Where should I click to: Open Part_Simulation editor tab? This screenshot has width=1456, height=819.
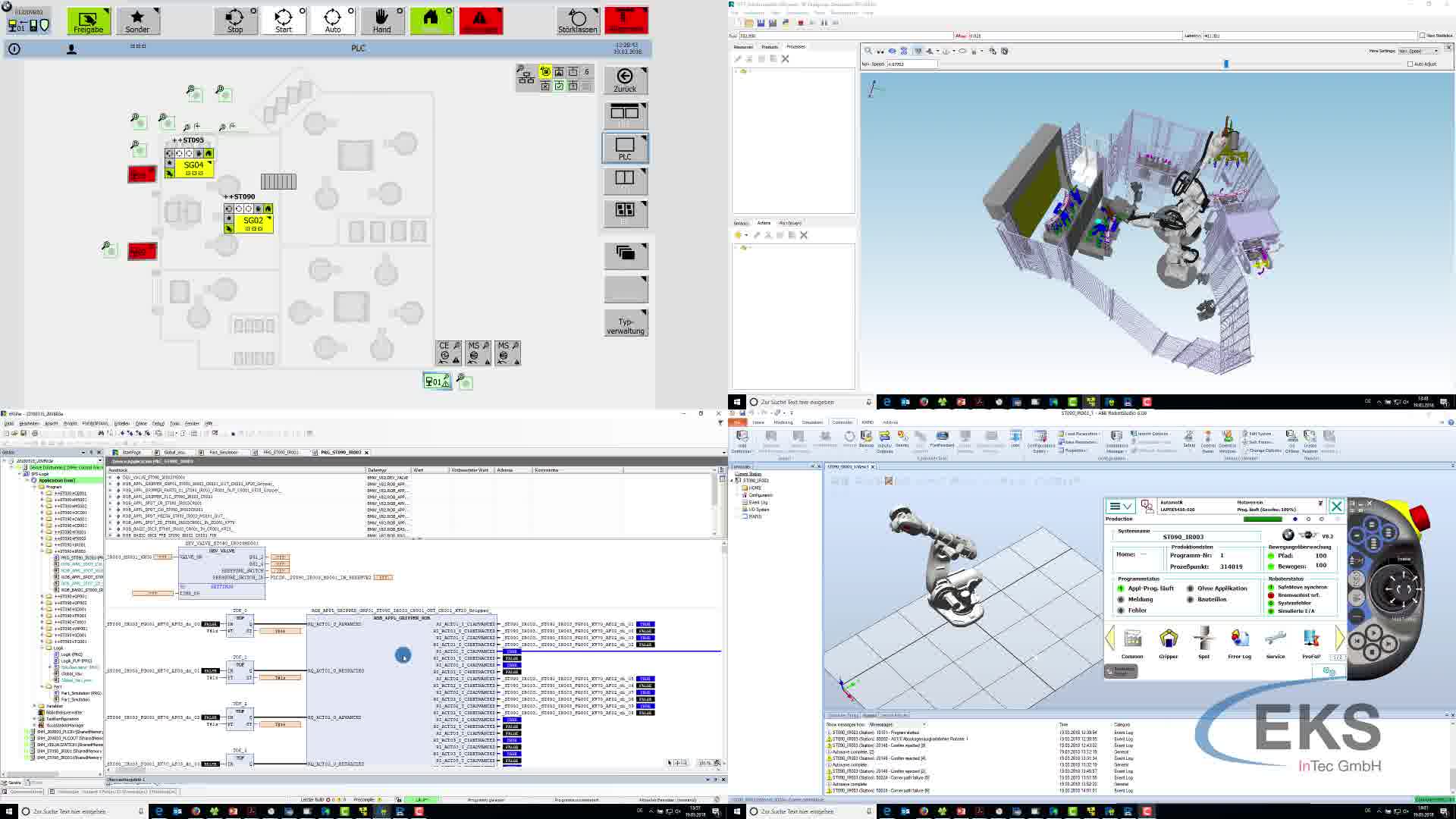point(224,452)
